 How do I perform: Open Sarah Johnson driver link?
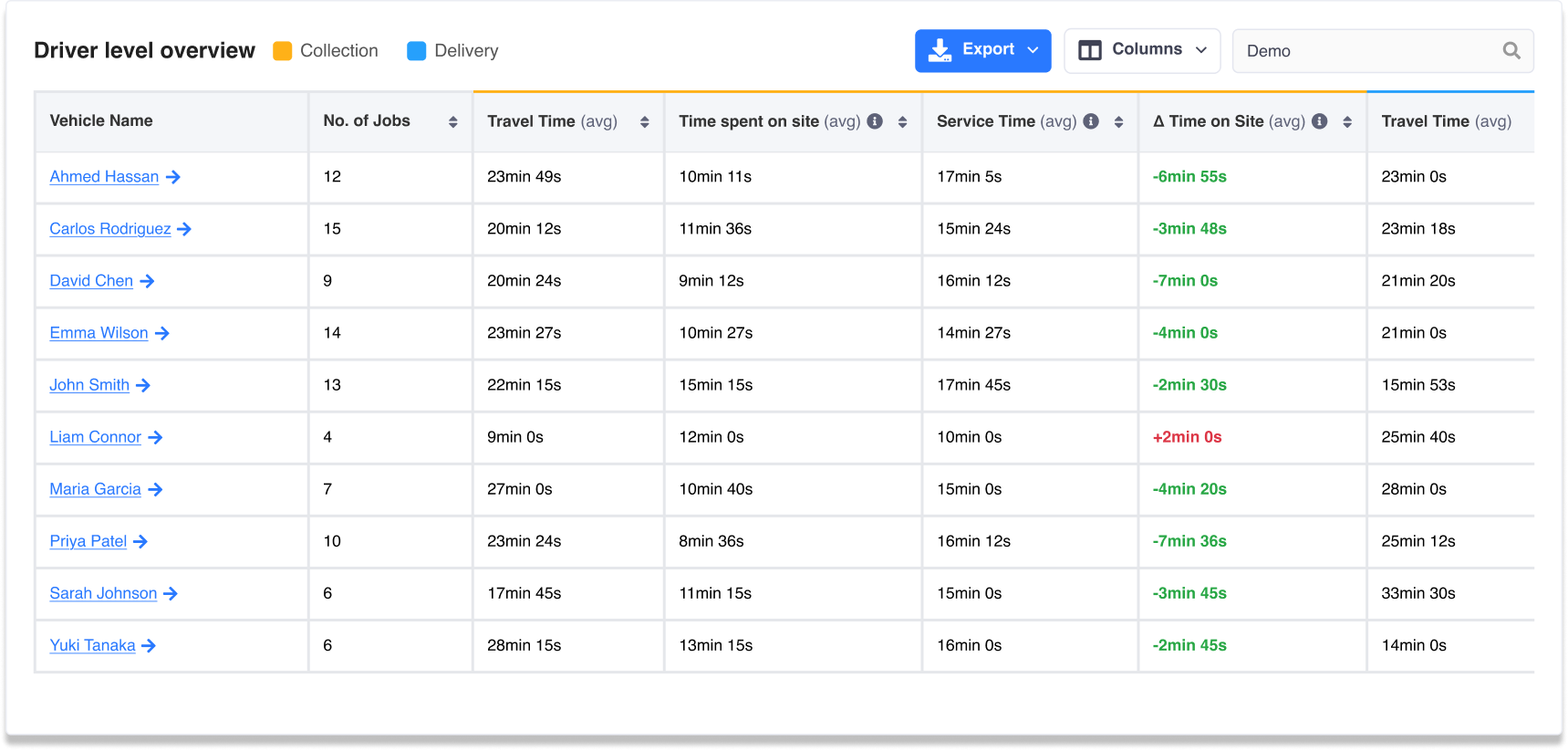(x=103, y=593)
